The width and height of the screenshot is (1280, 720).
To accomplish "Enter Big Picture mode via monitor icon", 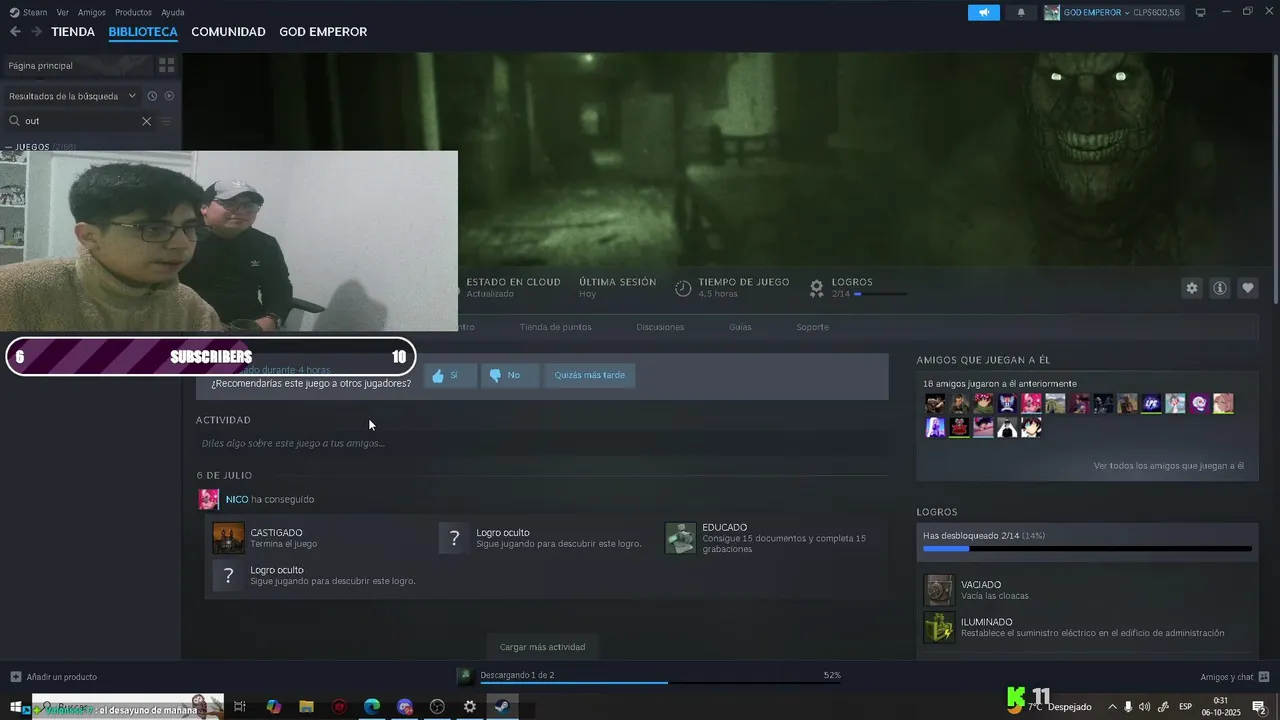I will coord(1201,12).
